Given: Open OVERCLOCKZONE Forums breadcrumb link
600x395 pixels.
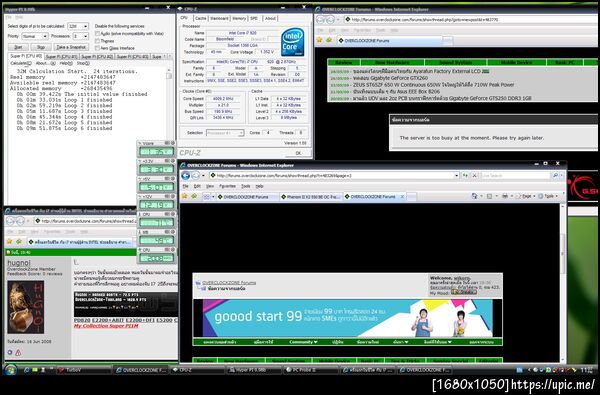Looking at the screenshot, I should point(229,283).
